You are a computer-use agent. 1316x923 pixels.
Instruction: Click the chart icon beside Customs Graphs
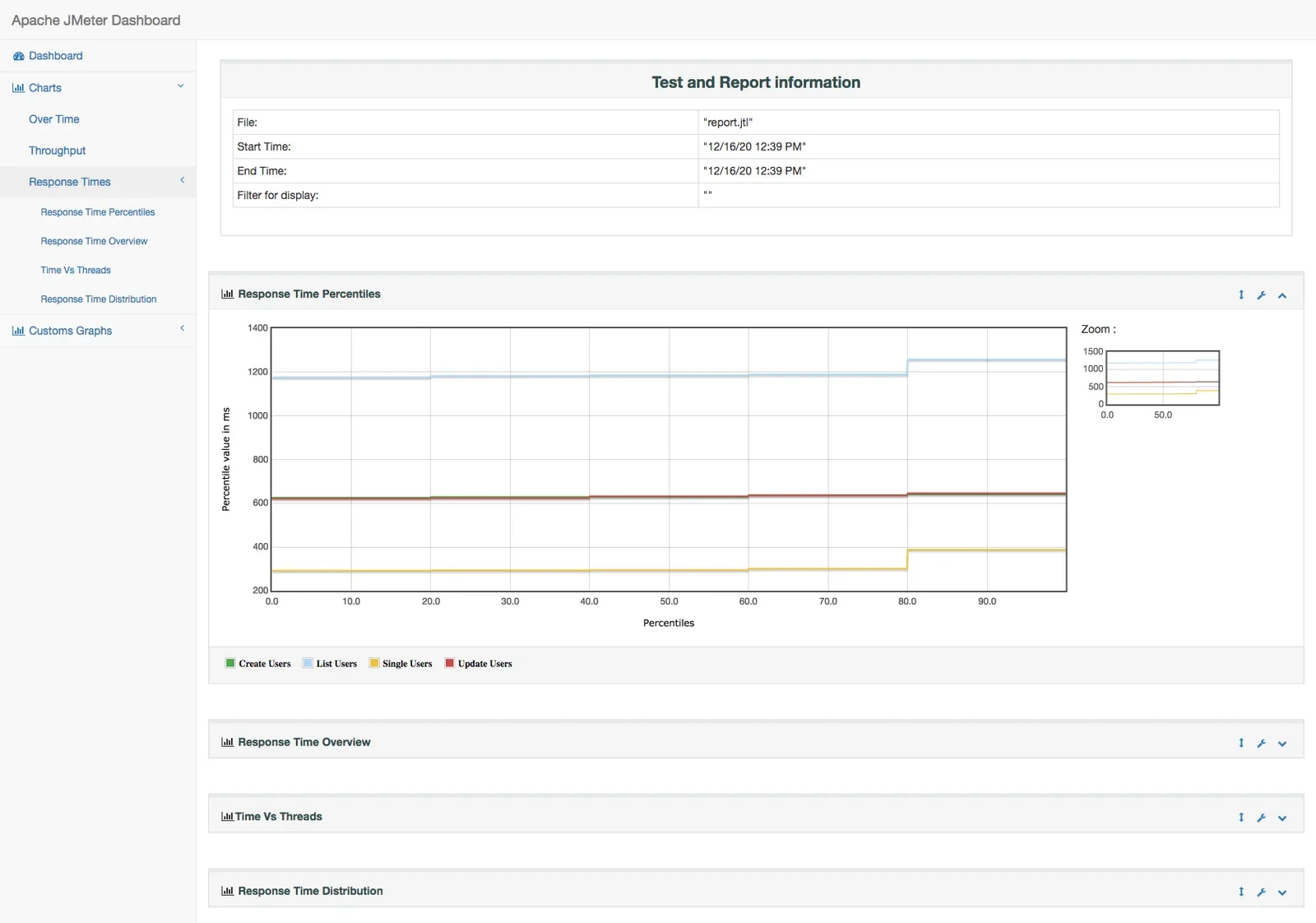[18, 331]
